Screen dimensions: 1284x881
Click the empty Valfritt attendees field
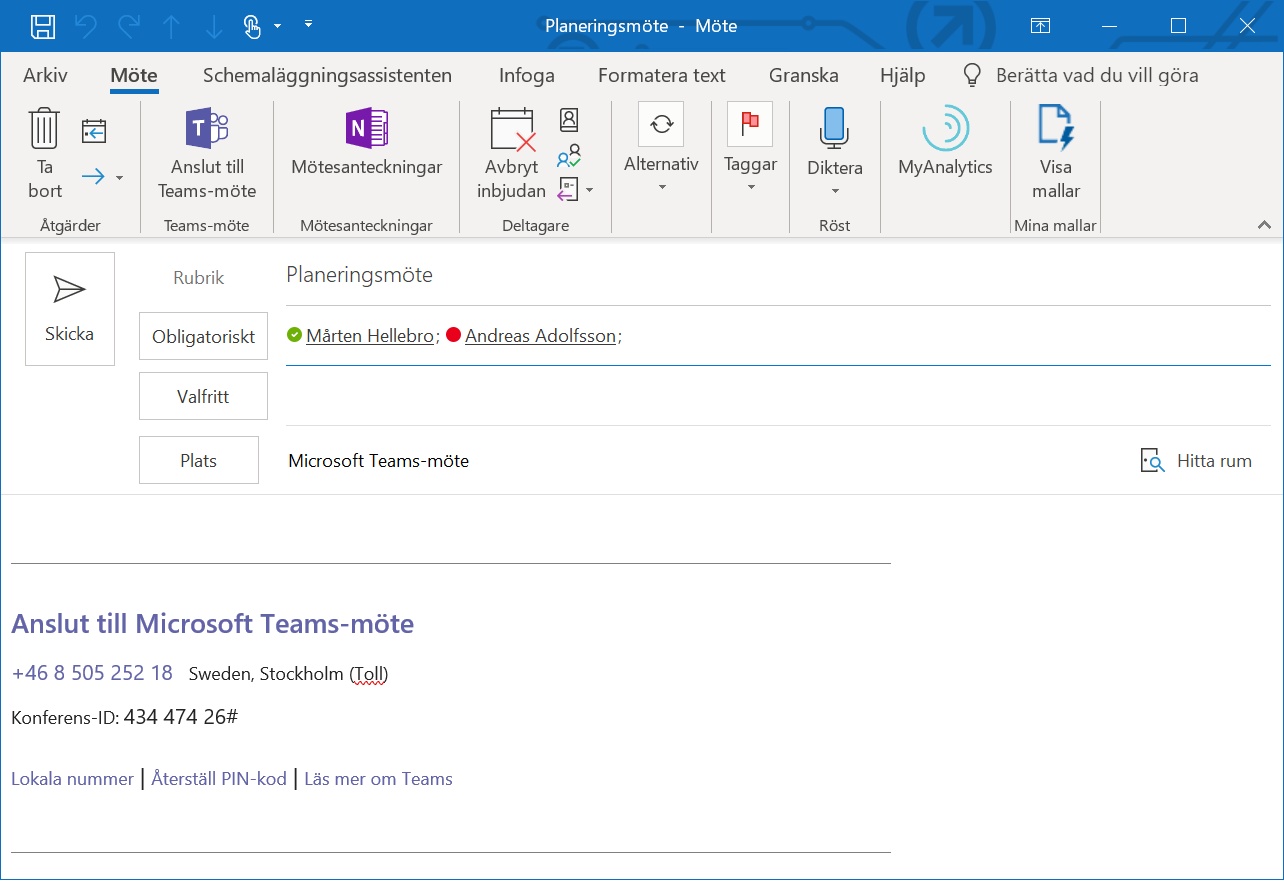[778, 396]
